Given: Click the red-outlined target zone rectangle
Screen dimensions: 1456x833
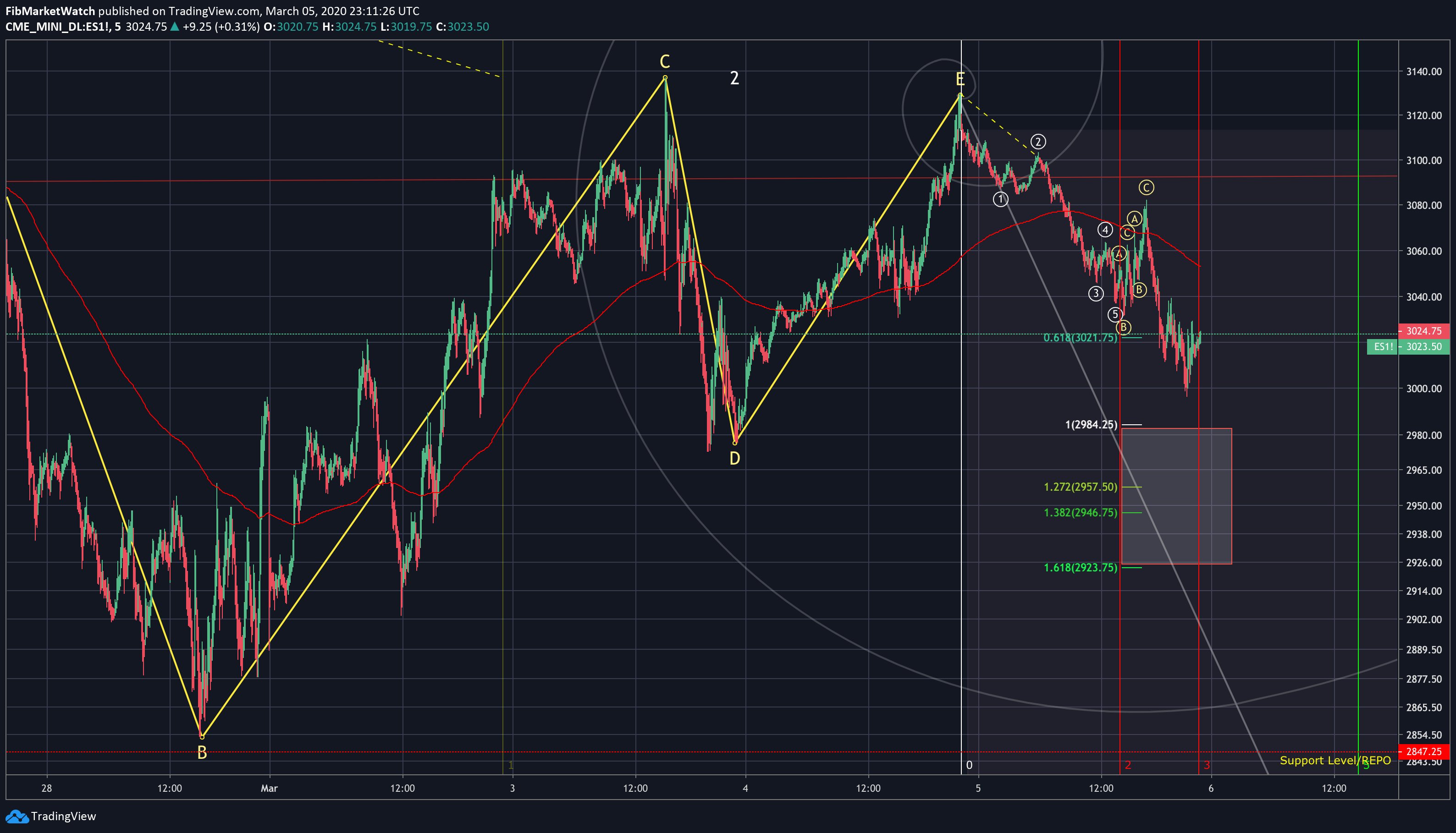Looking at the screenshot, I should [x=1177, y=496].
